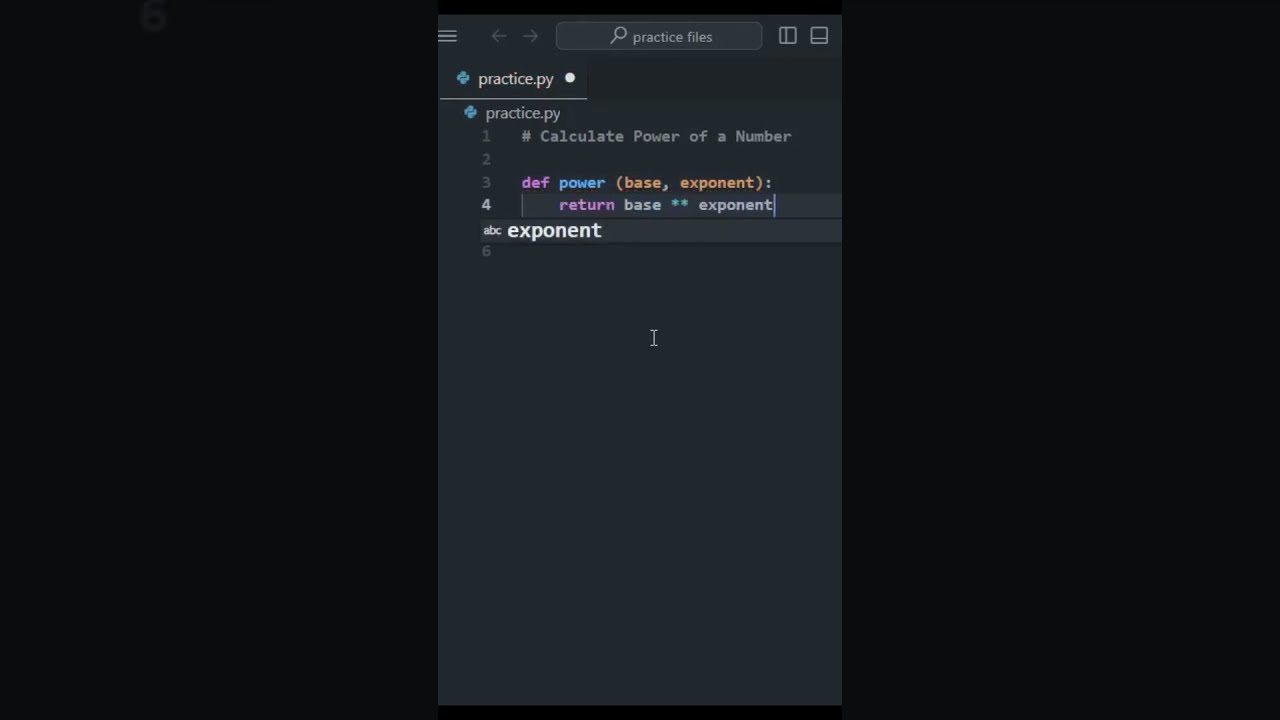Image resolution: width=1280 pixels, height=720 pixels.
Task: Click line number 6 in the gutter
Action: point(486,251)
